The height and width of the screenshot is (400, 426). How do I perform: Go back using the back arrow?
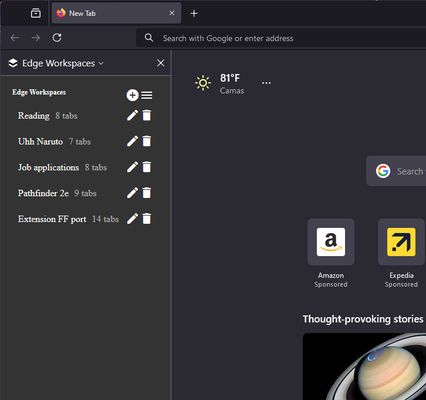click(x=15, y=38)
